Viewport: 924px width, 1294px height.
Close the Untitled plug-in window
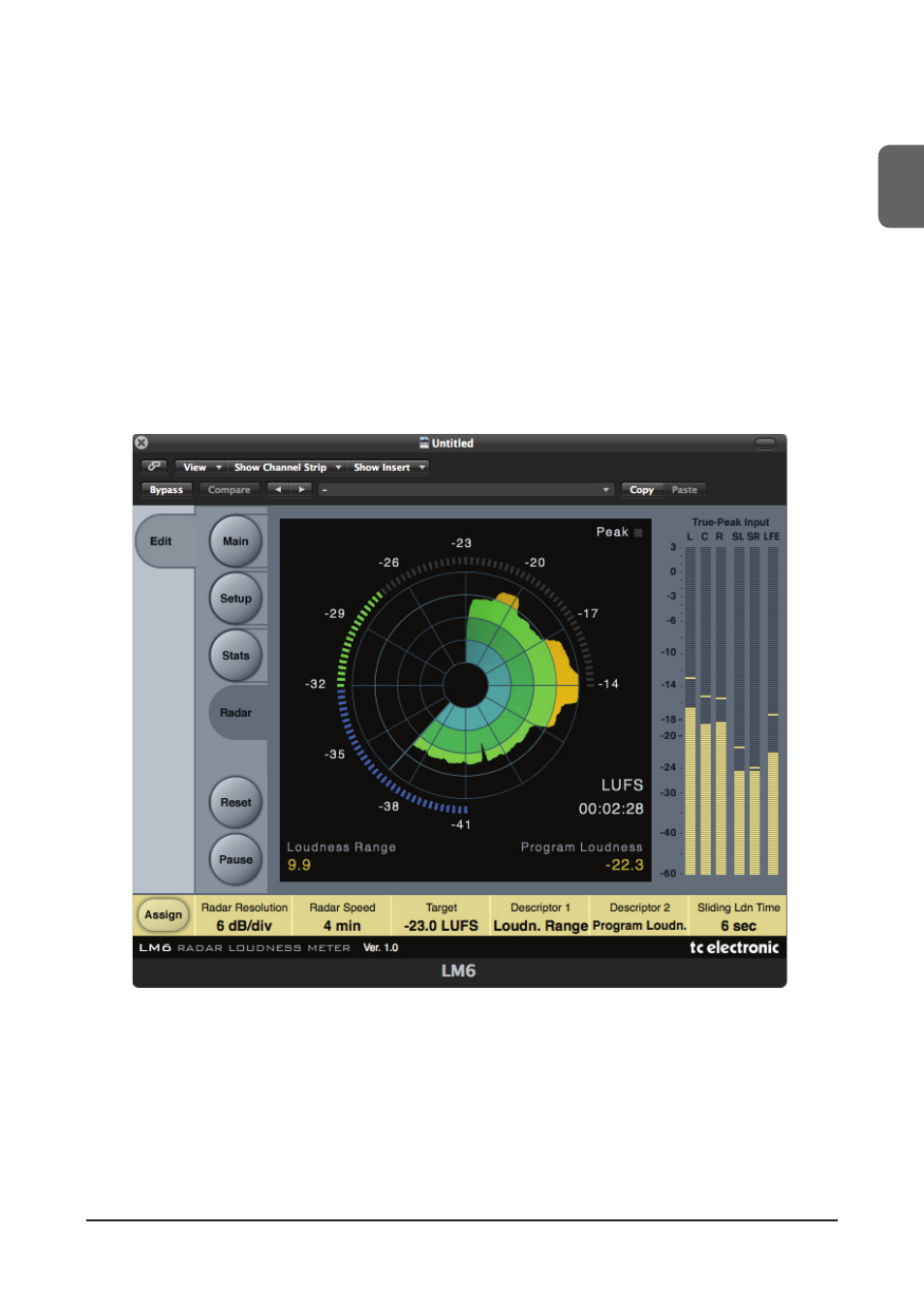tap(141, 443)
